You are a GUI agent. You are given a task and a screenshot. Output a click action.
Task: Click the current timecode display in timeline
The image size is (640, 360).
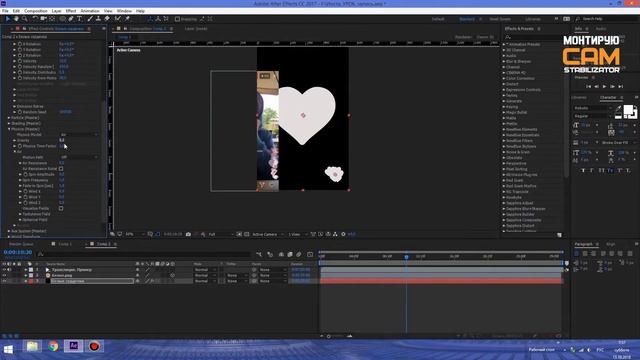click(x=18, y=252)
